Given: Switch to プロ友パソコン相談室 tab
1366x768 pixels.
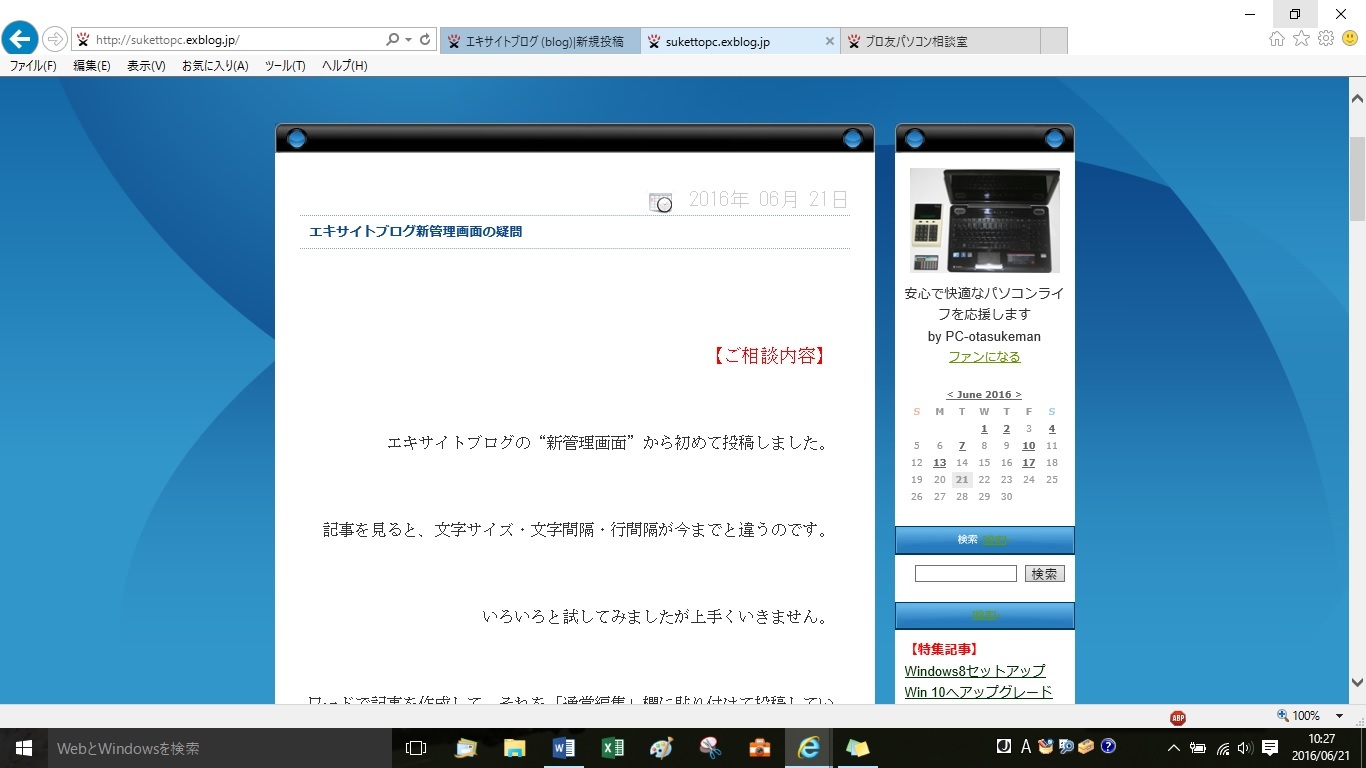Looking at the screenshot, I should tap(940, 41).
